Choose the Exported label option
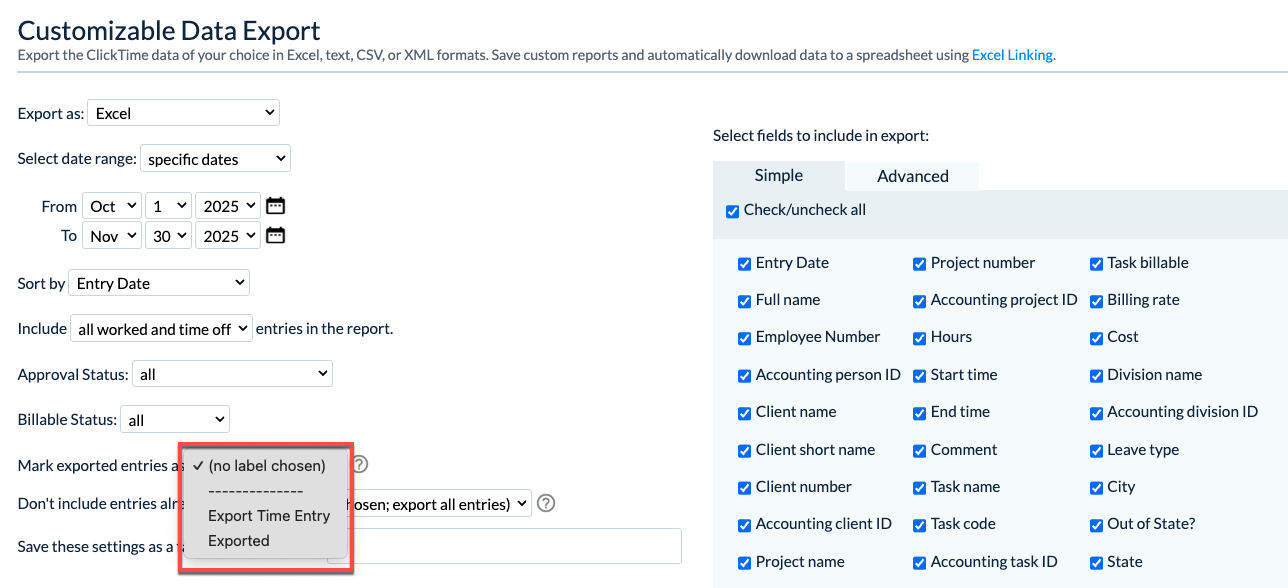 tap(266, 541)
